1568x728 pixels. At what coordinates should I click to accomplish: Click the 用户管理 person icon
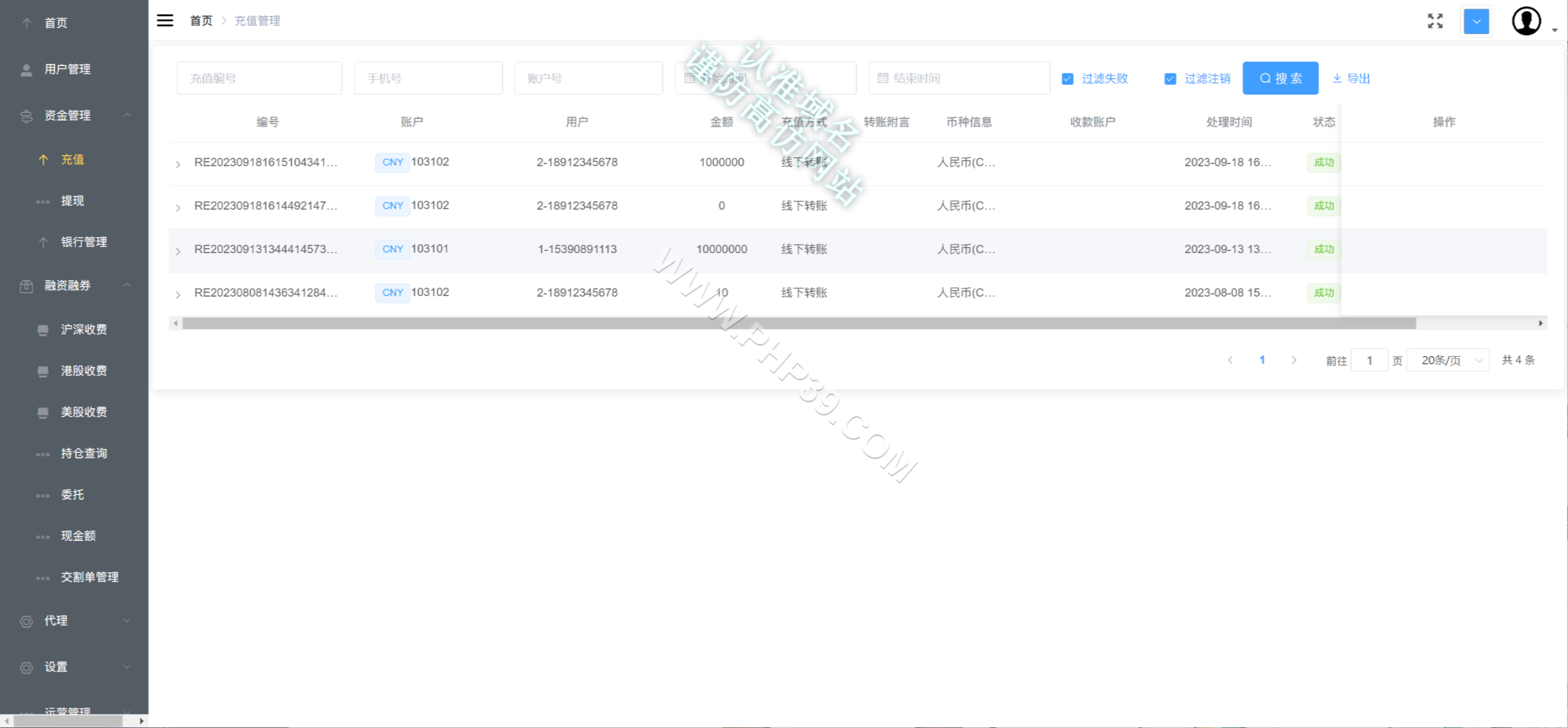click(x=26, y=70)
